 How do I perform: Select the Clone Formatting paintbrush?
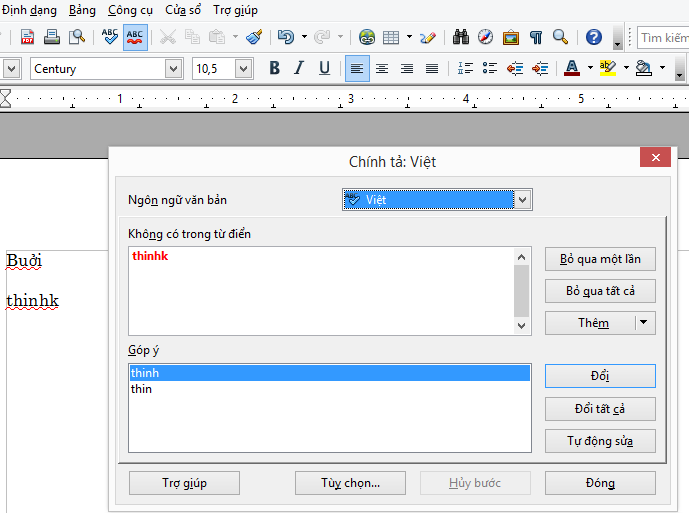[x=254, y=37]
